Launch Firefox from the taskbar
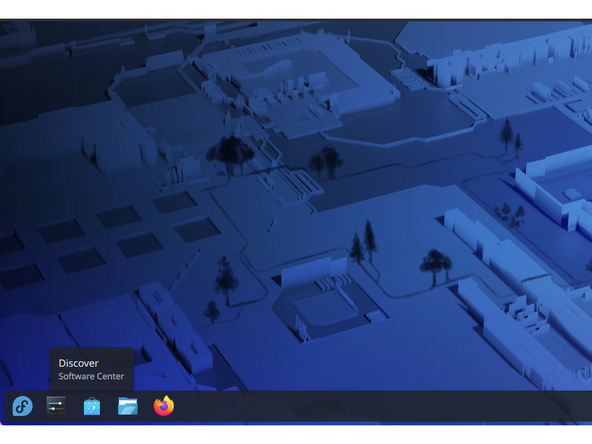Screen dimensions: 592x444 164,406
